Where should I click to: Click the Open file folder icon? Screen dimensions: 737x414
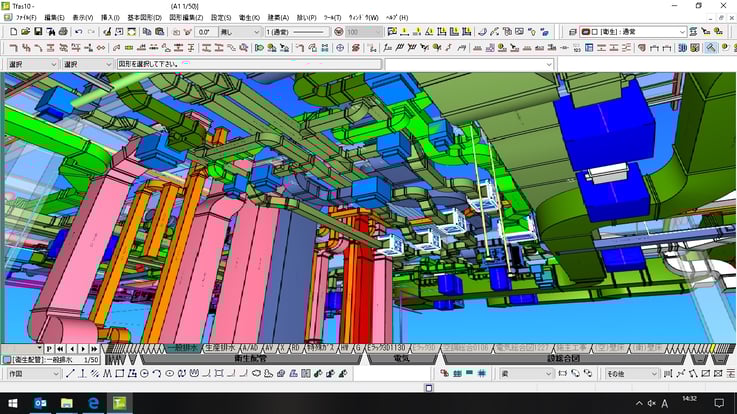point(23,32)
